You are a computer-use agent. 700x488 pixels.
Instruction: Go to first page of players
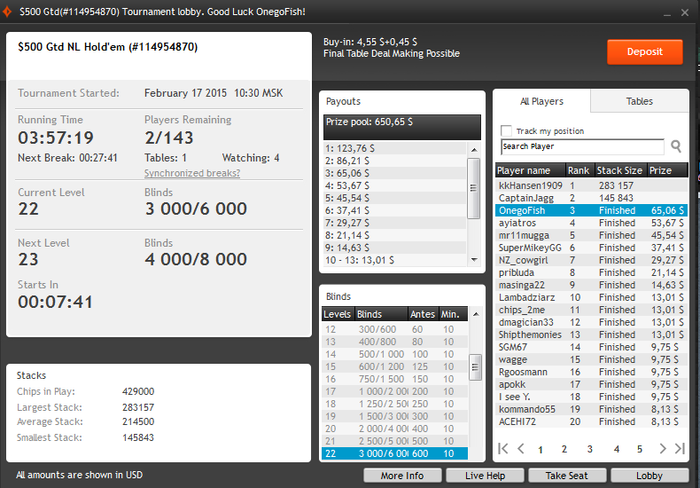click(503, 448)
